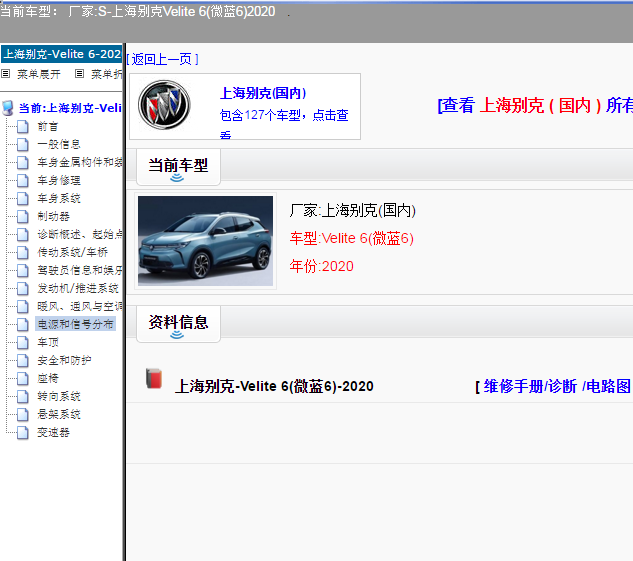Open 车顶 tree item
This screenshot has width=633, height=561.
pyautogui.click(x=48, y=343)
